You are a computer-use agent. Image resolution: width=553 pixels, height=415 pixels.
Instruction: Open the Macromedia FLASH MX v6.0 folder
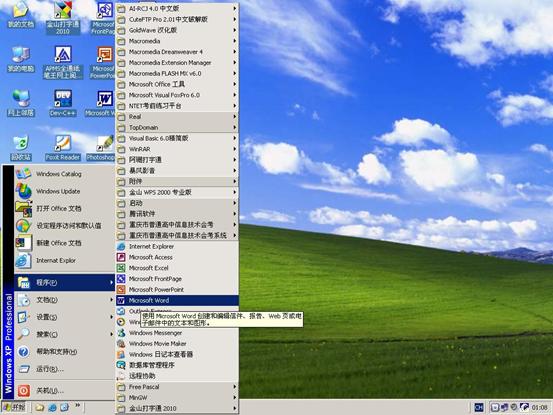pyautogui.click(x=177, y=73)
